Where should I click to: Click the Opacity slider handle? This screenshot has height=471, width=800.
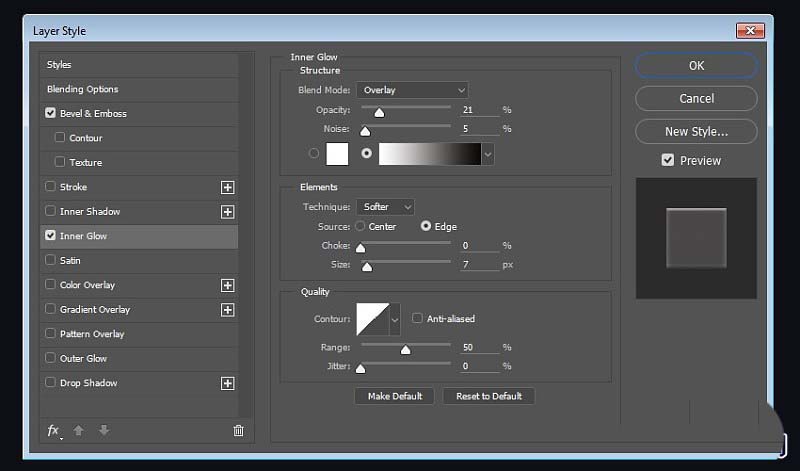[379, 113]
